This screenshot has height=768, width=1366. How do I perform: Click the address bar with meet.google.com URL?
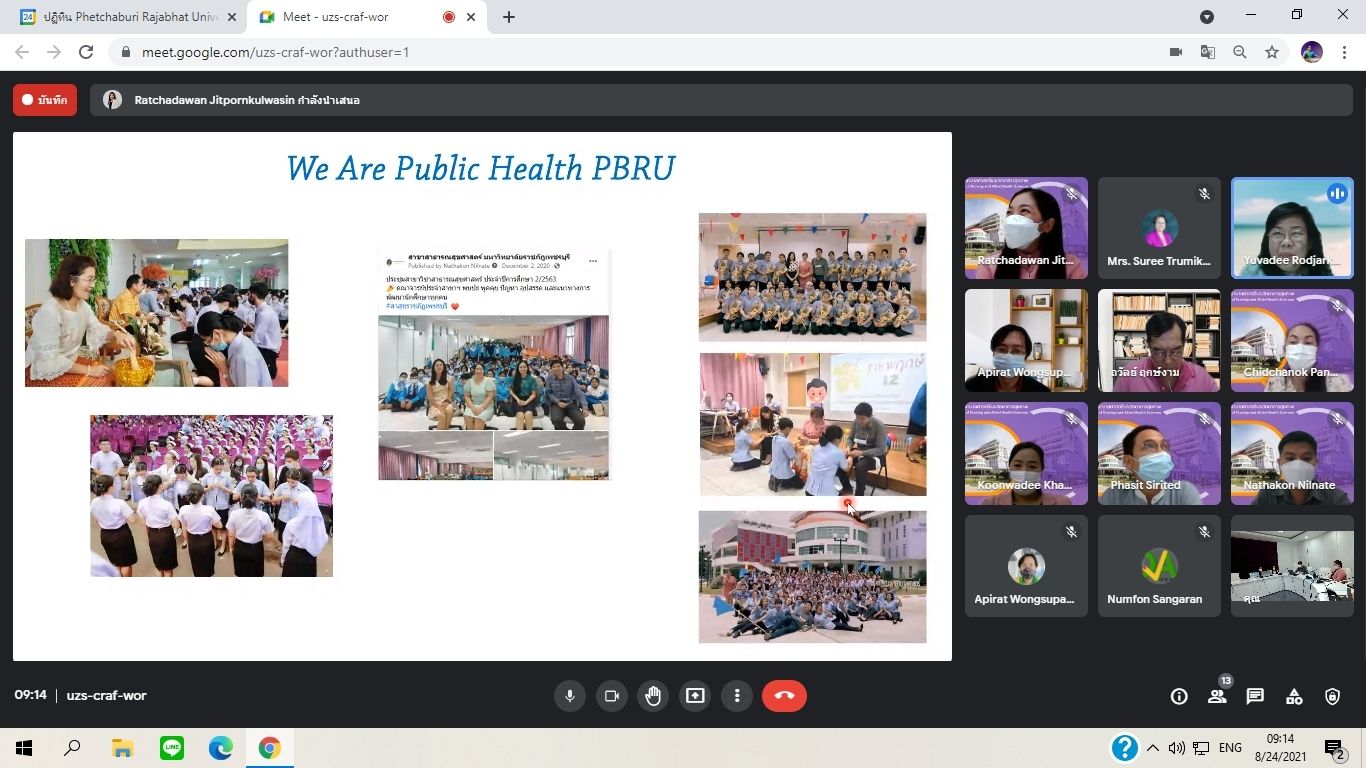point(600,52)
